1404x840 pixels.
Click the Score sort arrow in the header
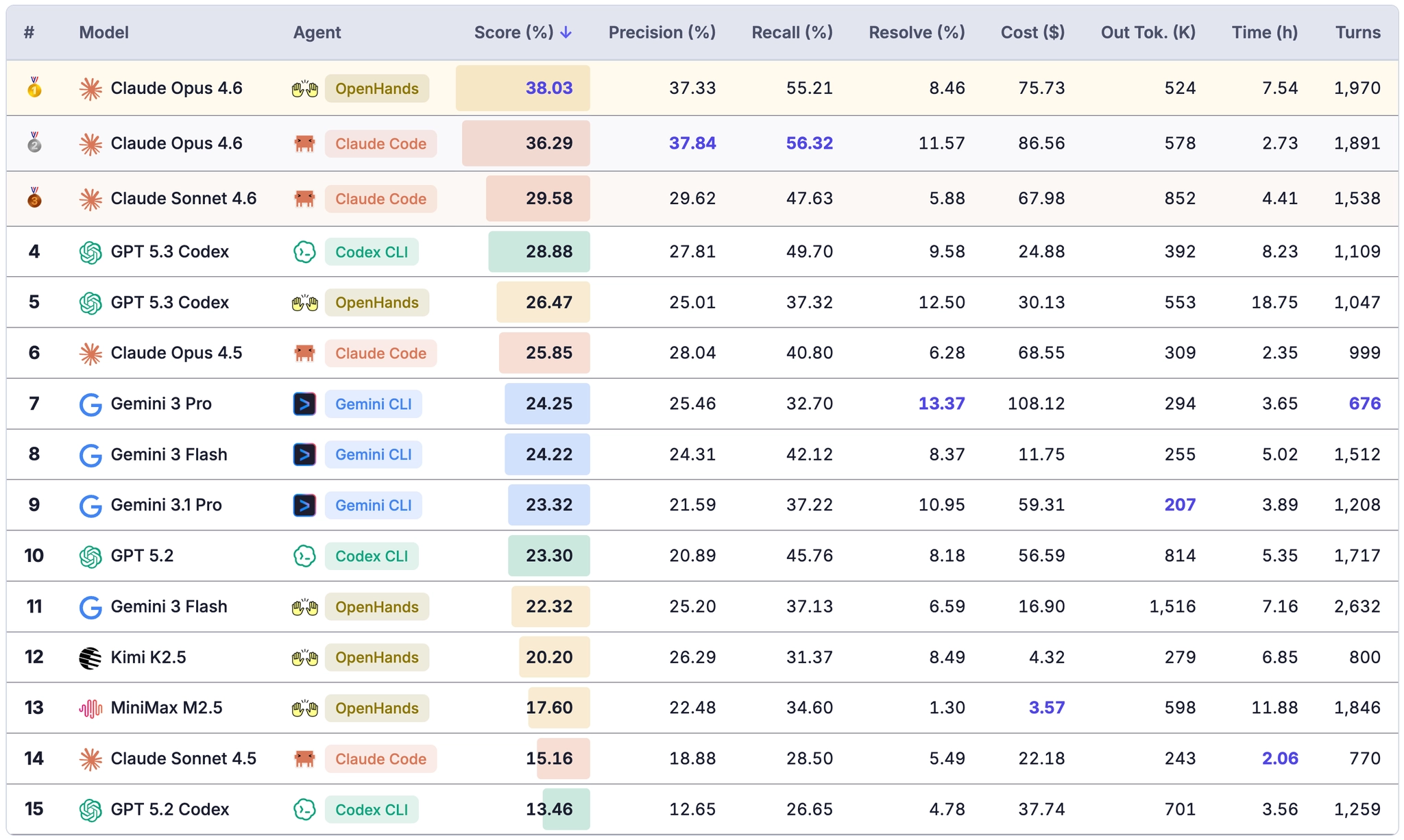566,33
